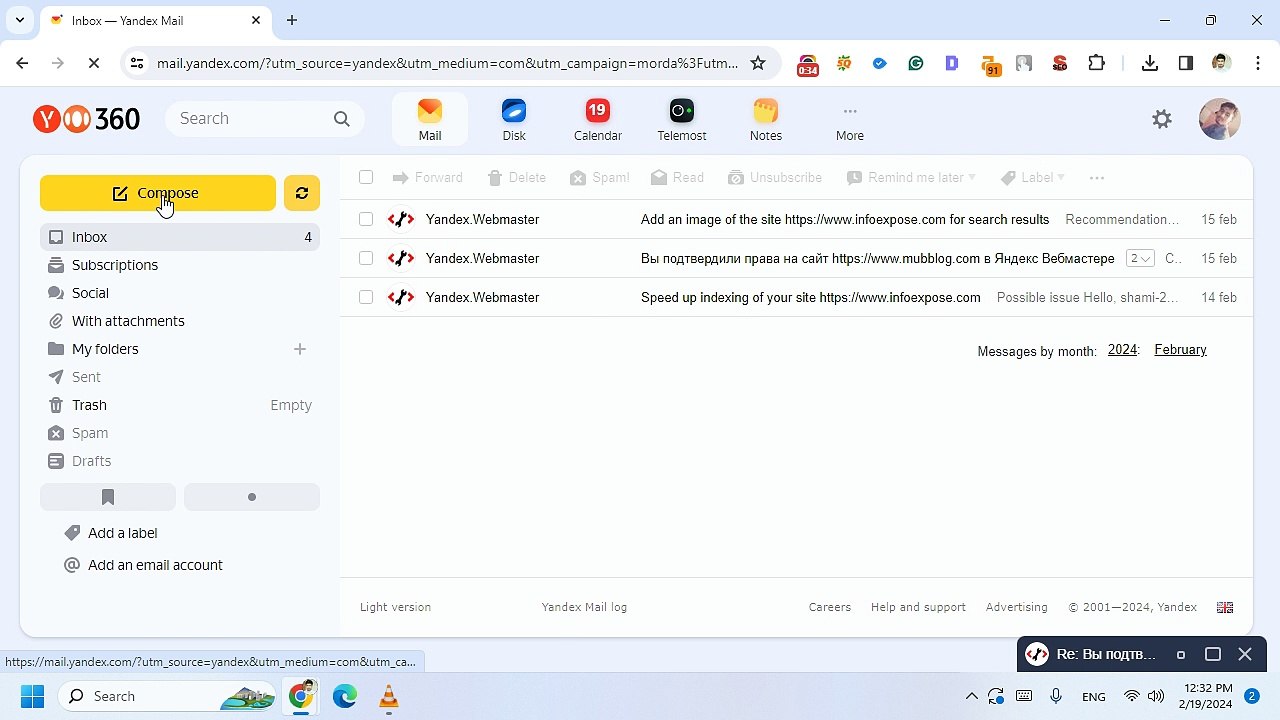Open email 'Вы подтвердили права на сайт'

(796, 258)
